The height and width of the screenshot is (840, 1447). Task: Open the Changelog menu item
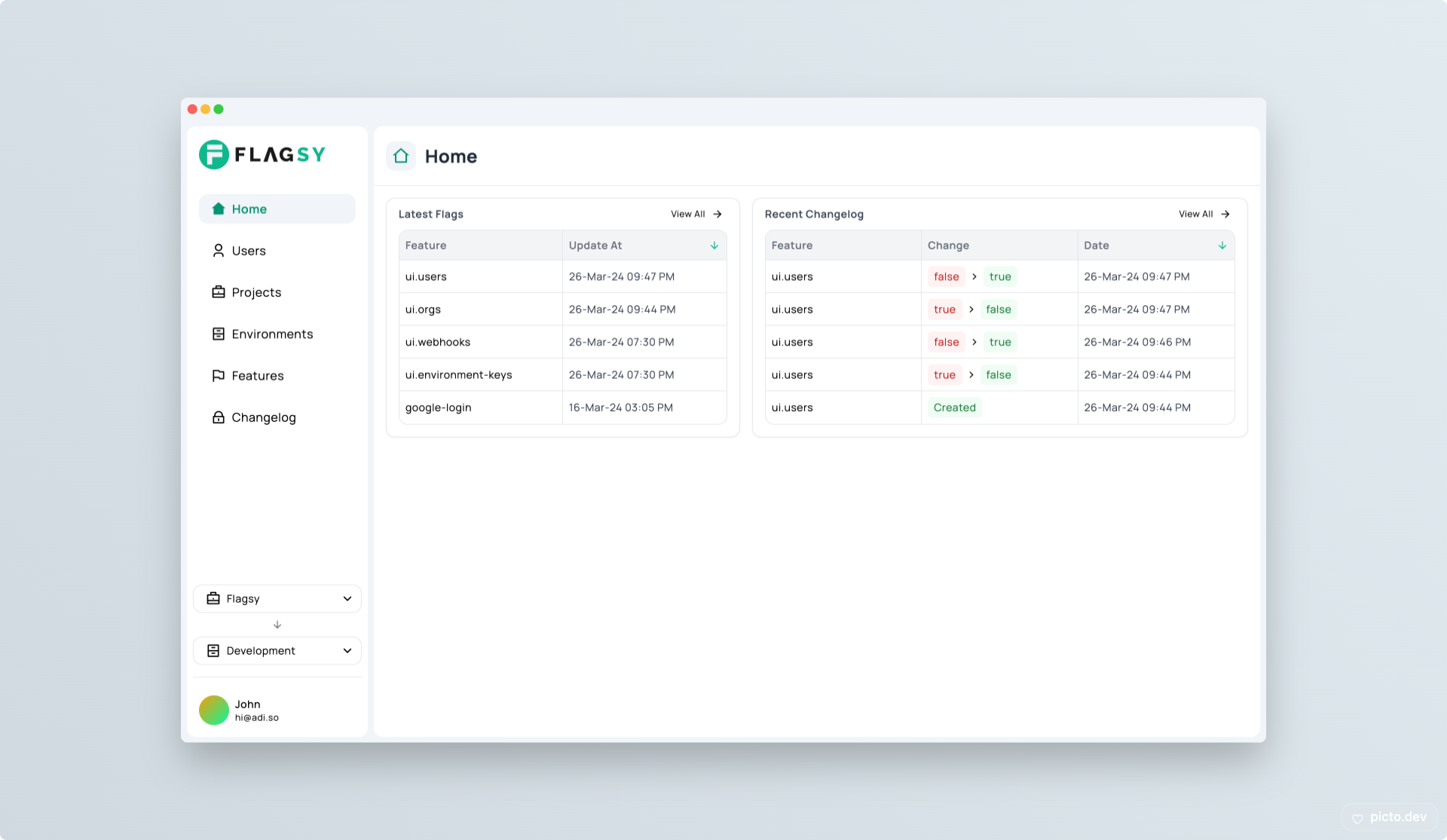[x=264, y=417]
